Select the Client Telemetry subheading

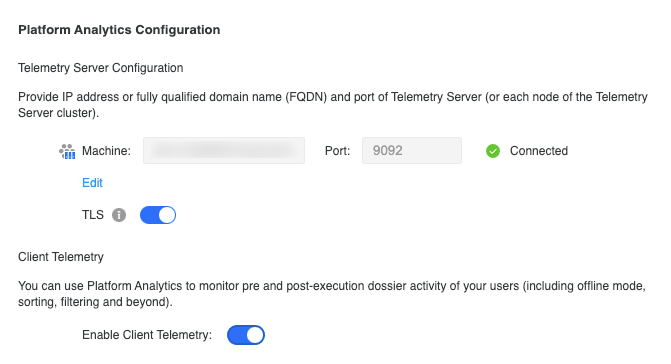(61, 257)
